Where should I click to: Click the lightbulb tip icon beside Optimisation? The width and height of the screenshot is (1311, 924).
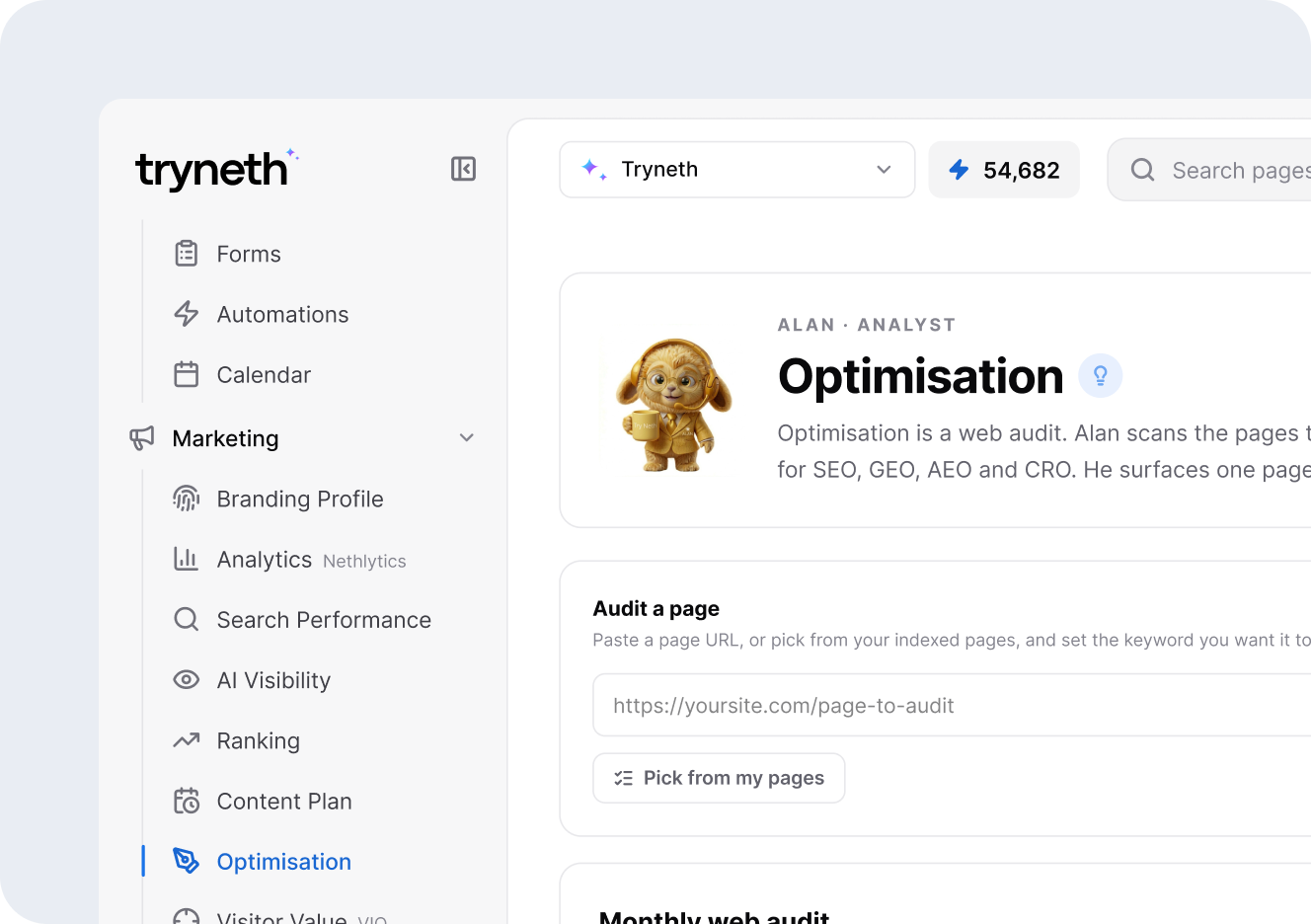pos(1100,375)
